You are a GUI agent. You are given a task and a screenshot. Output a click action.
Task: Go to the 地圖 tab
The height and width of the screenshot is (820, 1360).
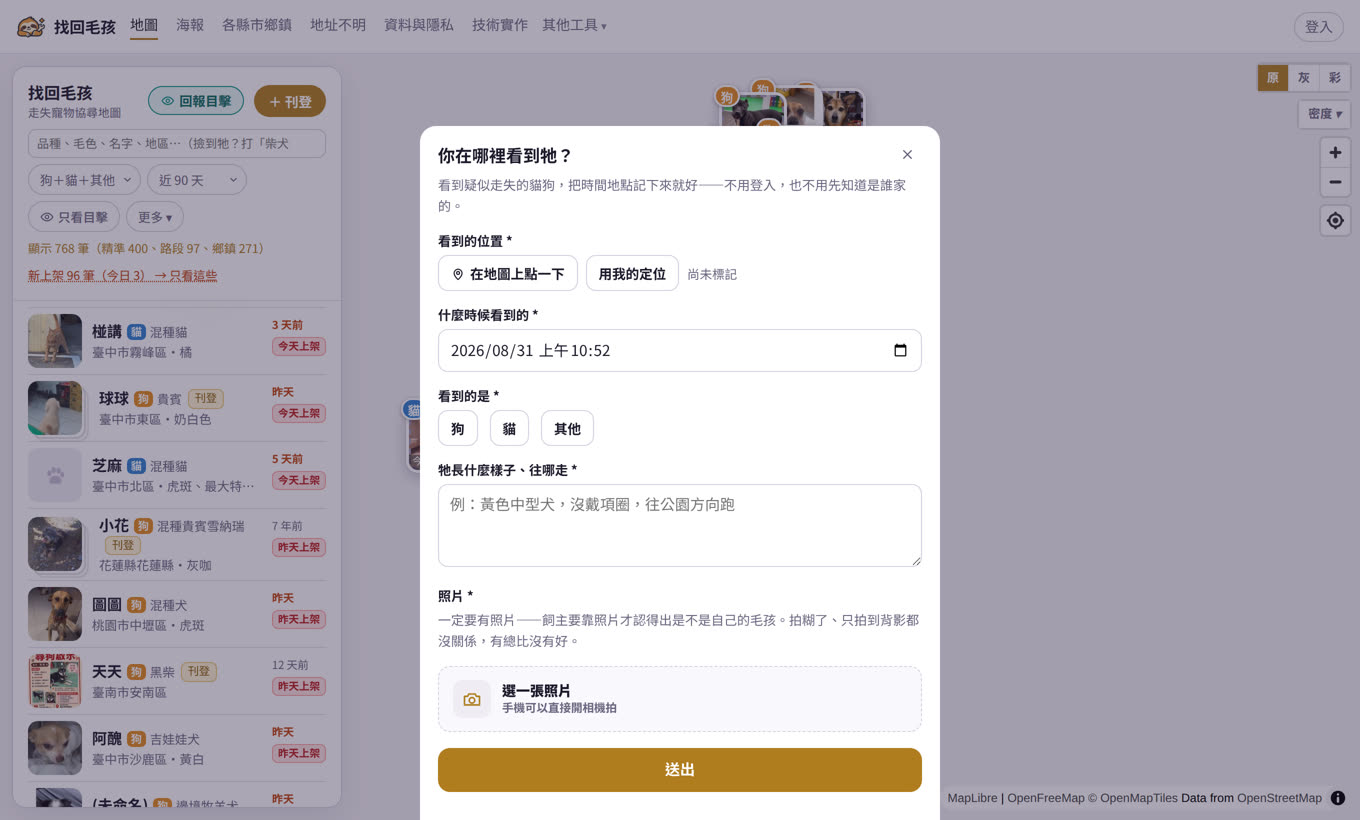pos(144,25)
